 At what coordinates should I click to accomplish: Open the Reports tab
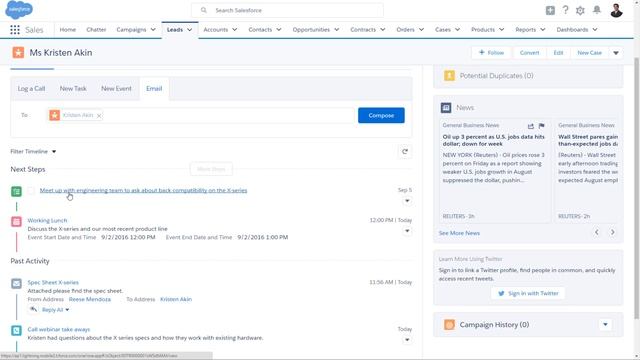click(x=525, y=29)
